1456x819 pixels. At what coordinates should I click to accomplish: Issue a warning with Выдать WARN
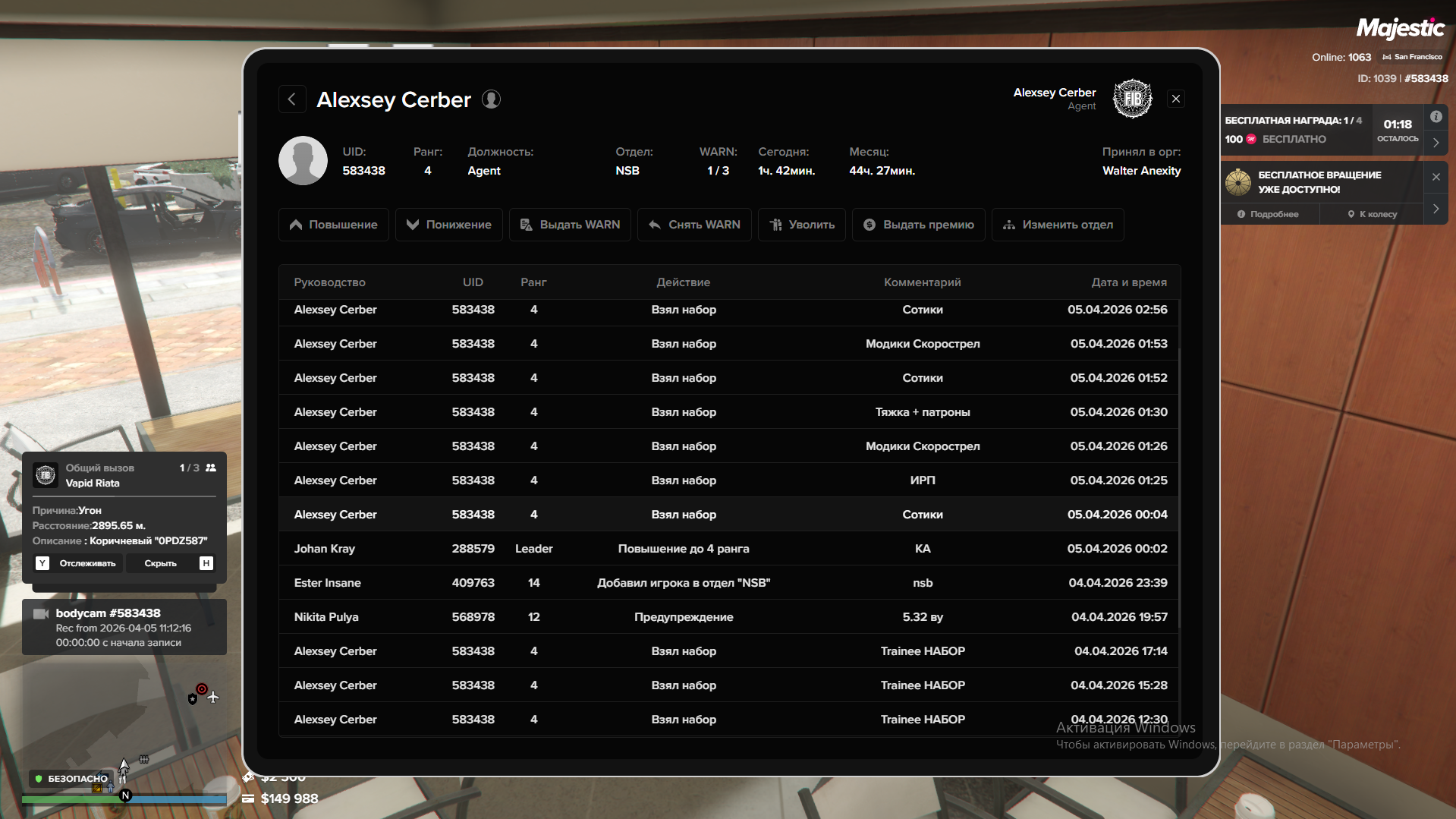point(570,225)
